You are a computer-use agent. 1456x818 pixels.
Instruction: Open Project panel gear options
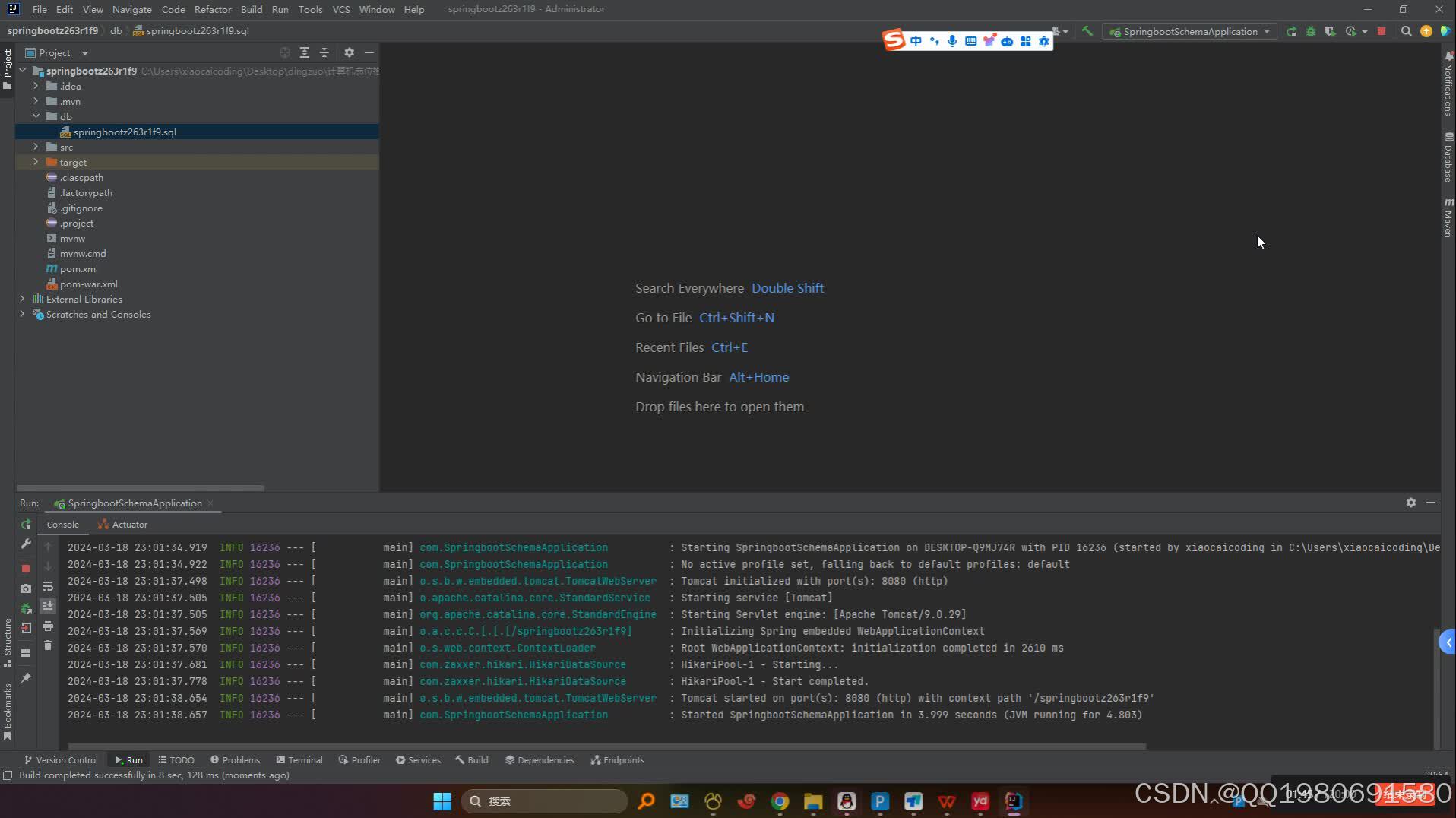coord(349,52)
